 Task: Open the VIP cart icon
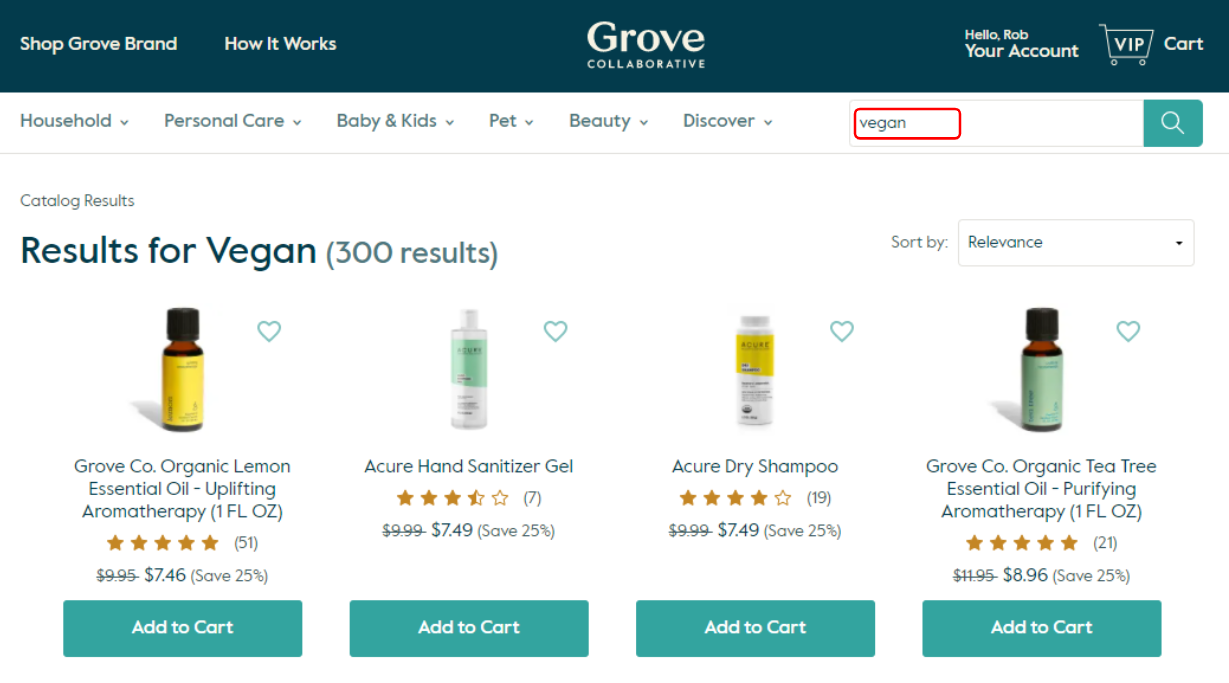[1126, 44]
